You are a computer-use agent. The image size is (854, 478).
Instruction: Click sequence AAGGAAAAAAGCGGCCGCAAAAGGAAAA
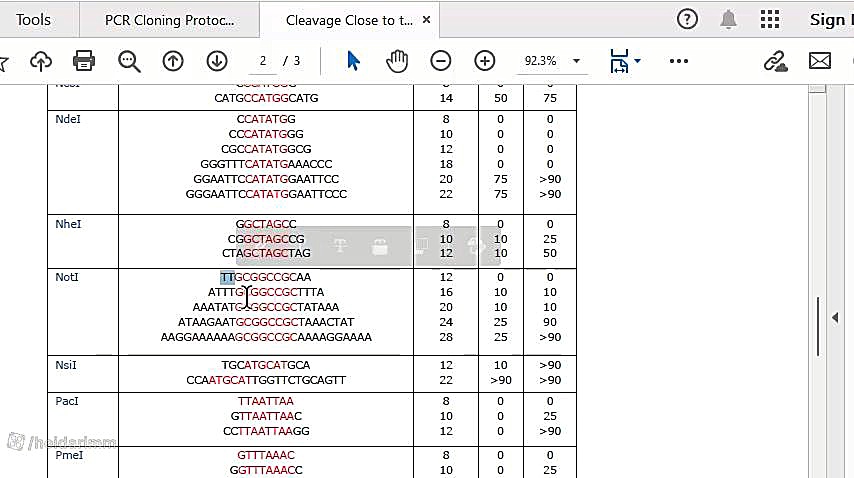266,337
